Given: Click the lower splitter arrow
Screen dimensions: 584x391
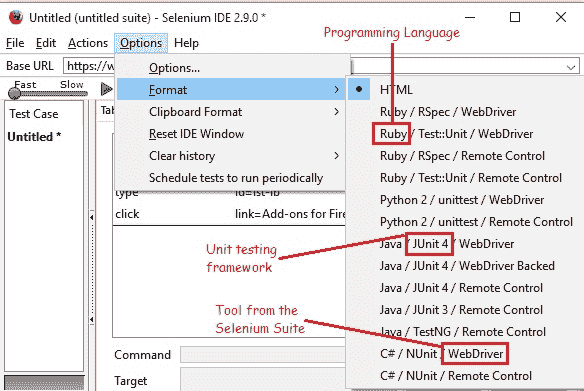Looking at the screenshot, I should (x=92, y=320).
